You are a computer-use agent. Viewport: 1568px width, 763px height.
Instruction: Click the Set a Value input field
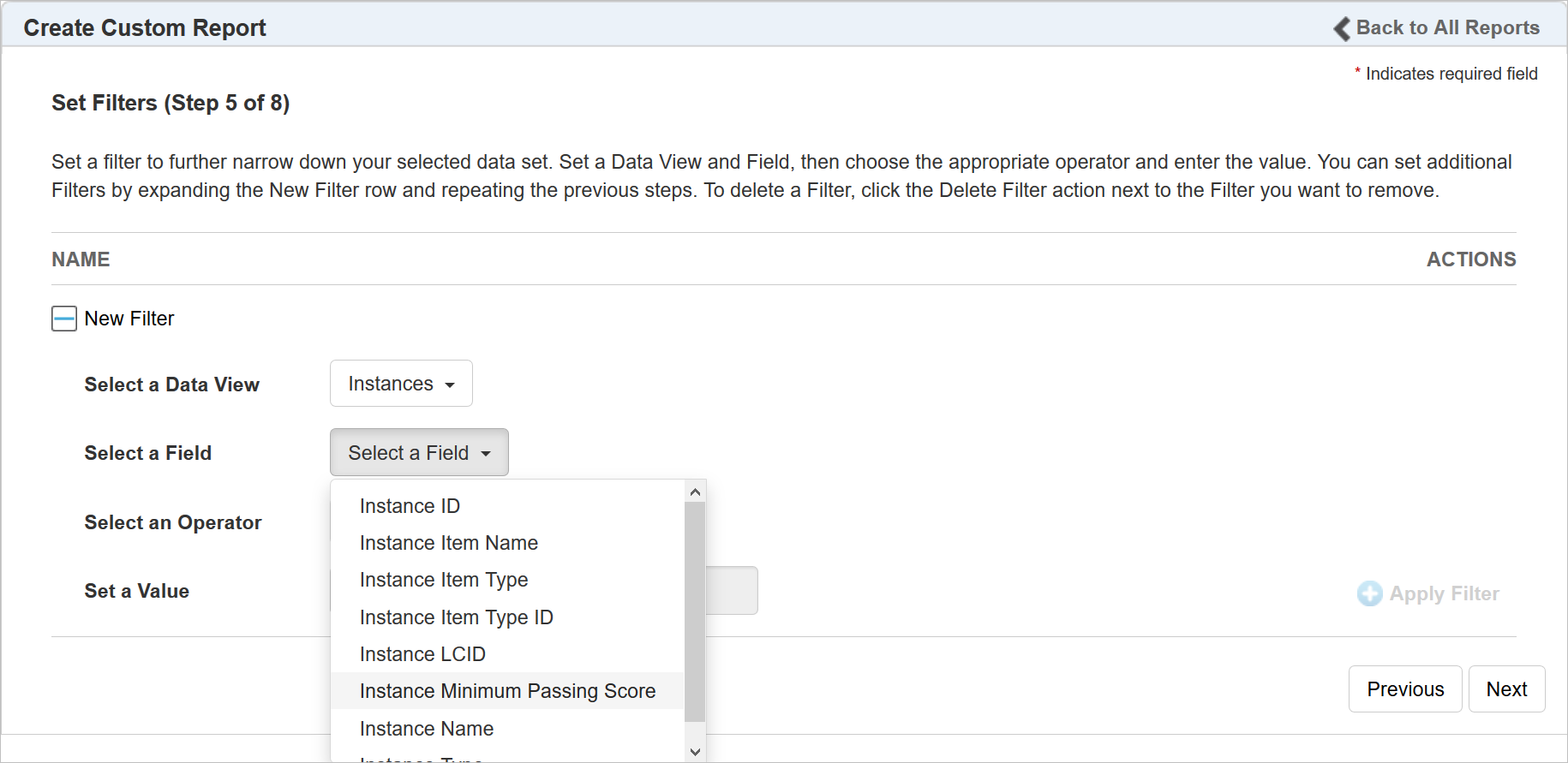(x=732, y=590)
